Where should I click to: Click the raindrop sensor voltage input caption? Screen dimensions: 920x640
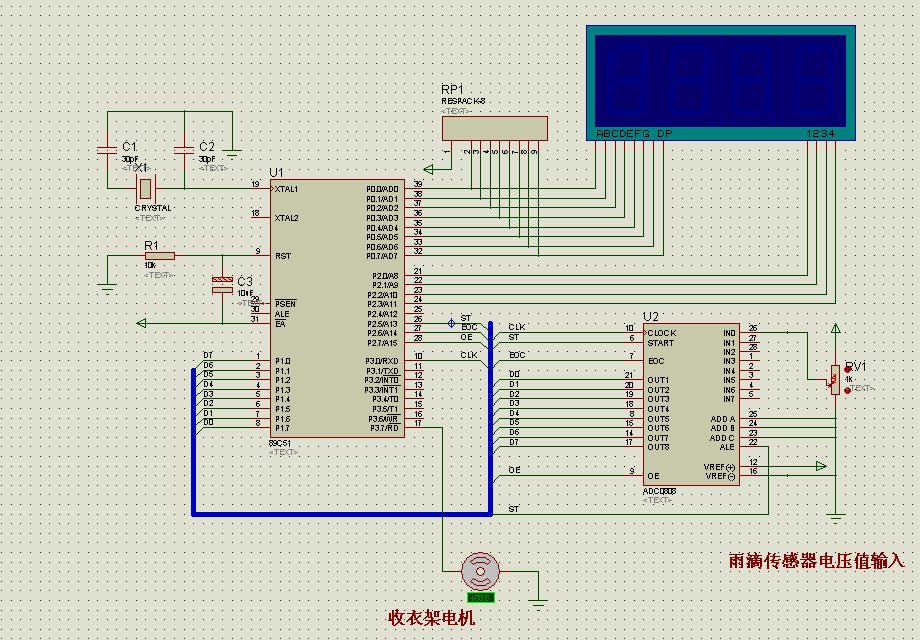(x=817, y=561)
